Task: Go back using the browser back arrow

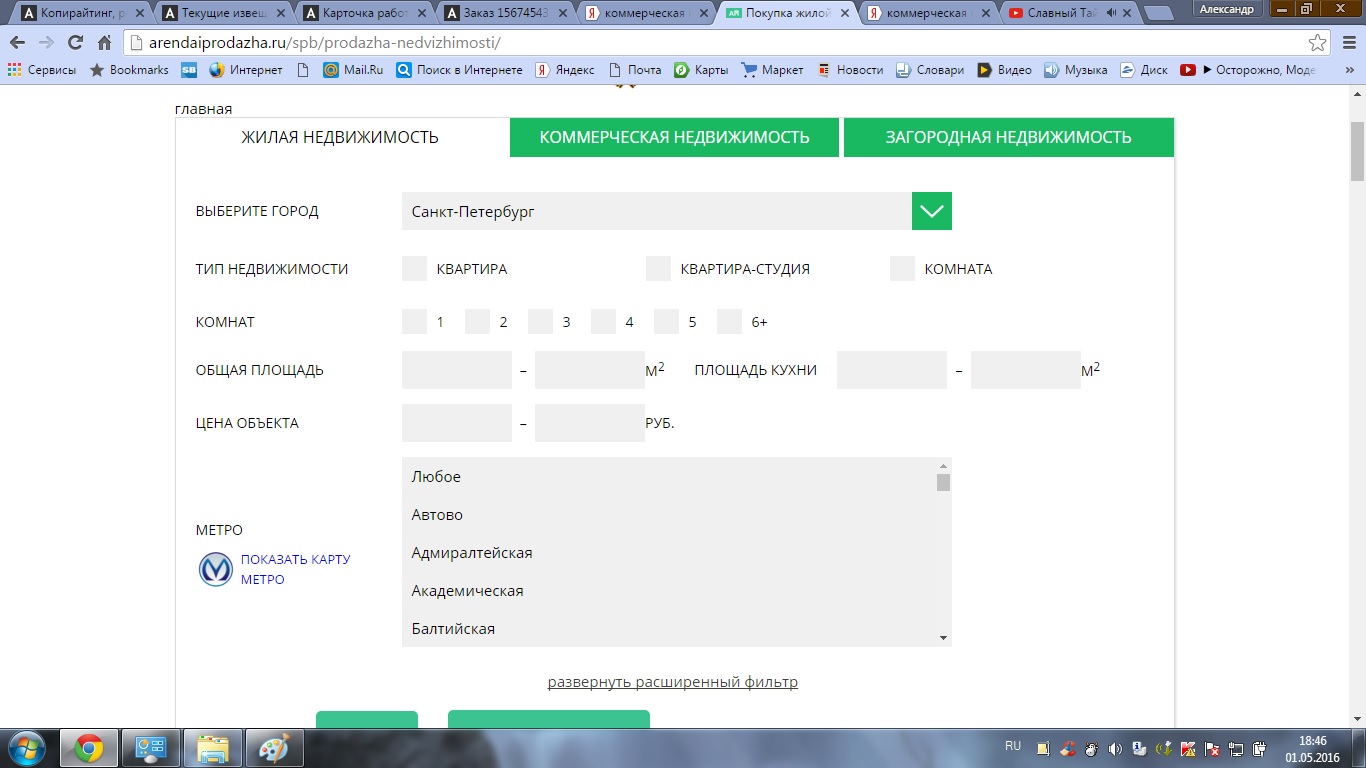Action: coord(17,43)
